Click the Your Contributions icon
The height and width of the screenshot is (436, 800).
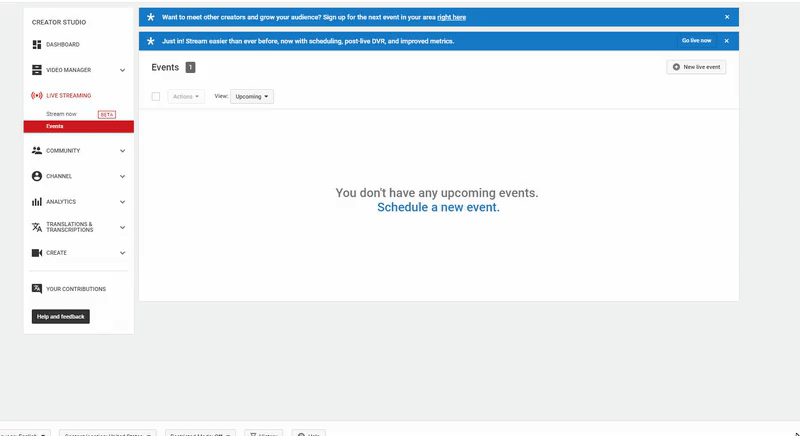(x=37, y=289)
